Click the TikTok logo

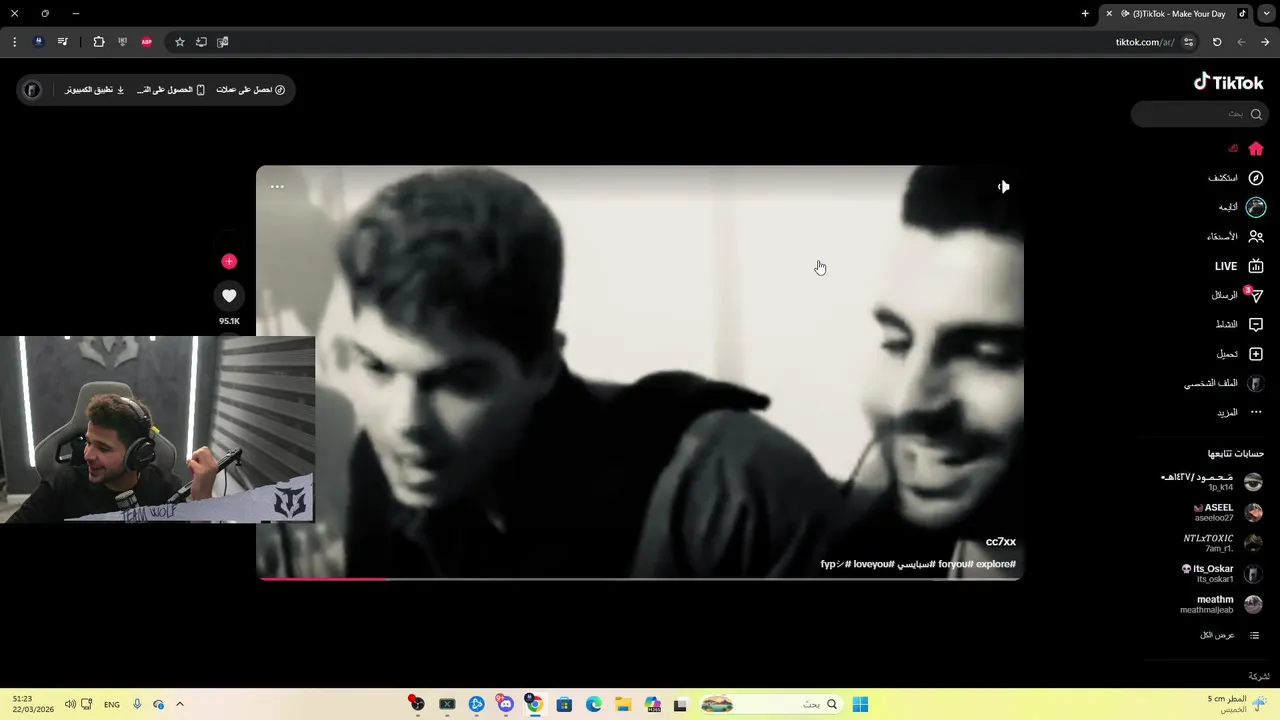click(1229, 83)
